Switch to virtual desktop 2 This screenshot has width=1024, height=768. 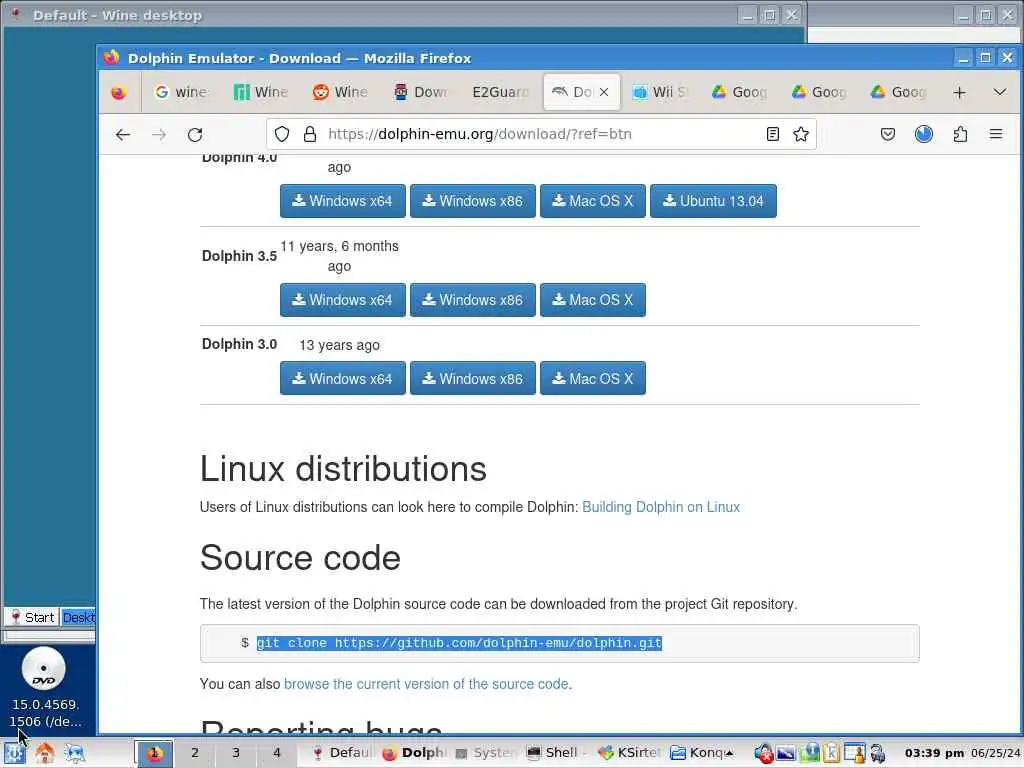(x=195, y=753)
